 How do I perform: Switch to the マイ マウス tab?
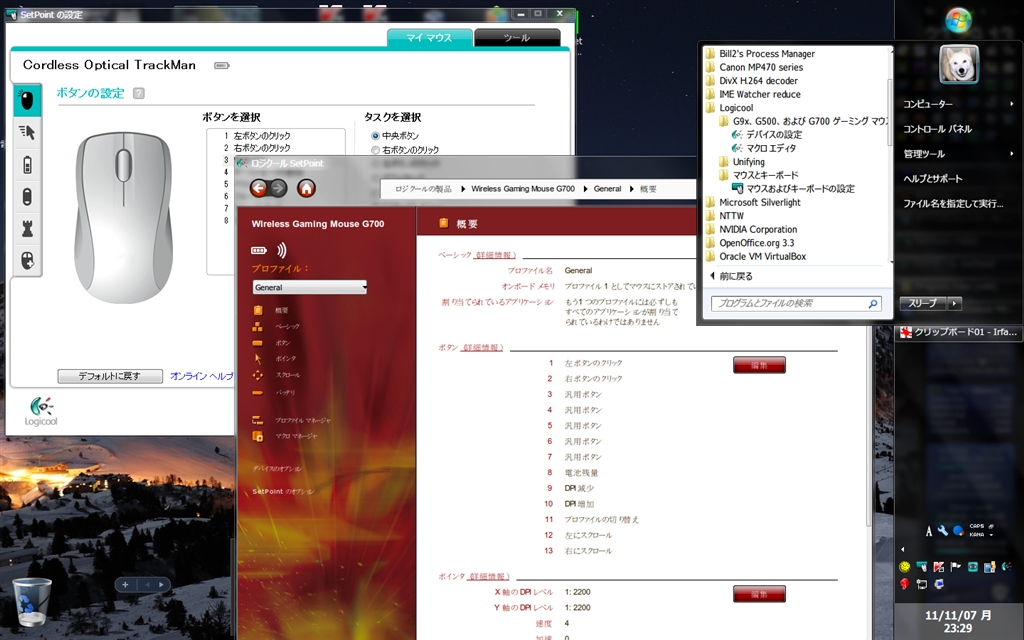click(429, 38)
